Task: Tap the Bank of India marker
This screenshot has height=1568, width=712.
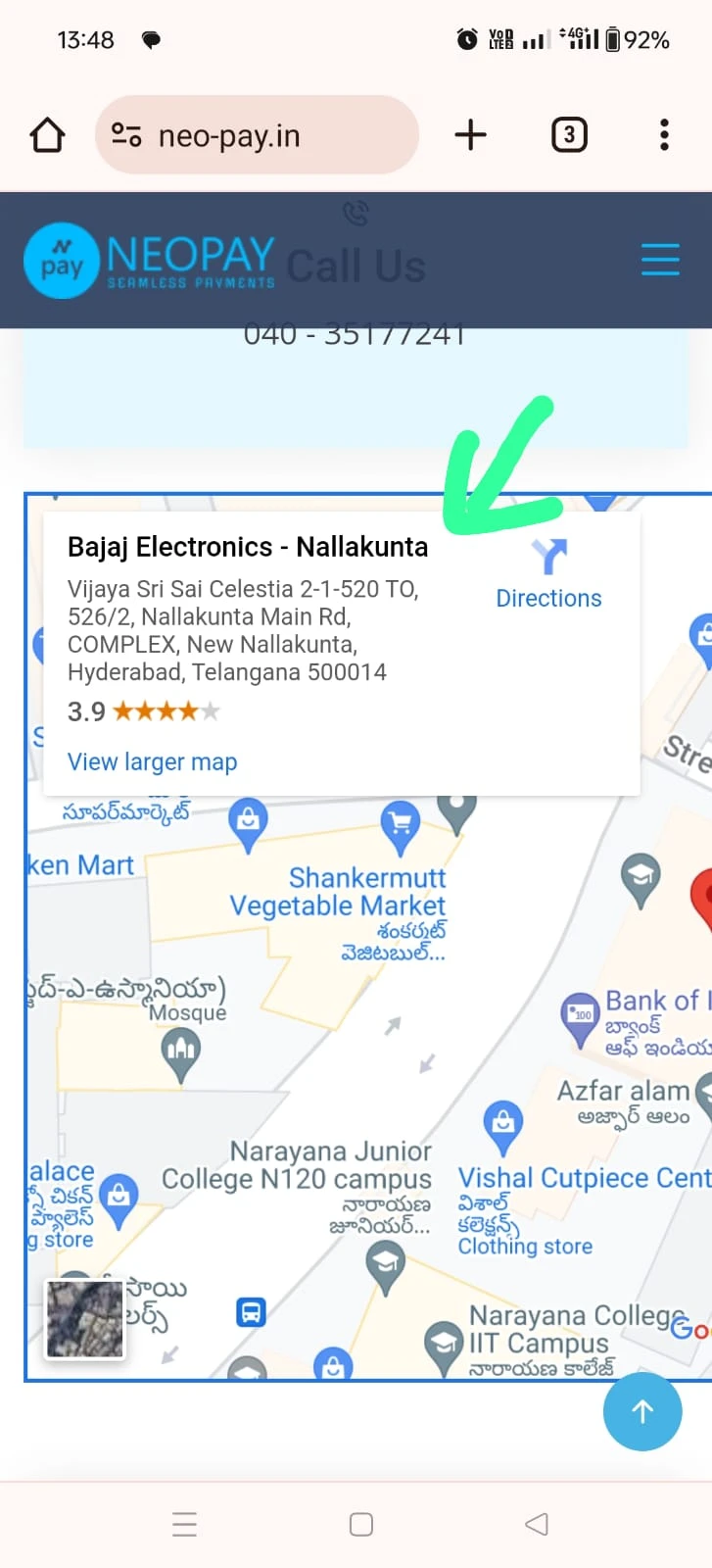Action: pos(581,1017)
